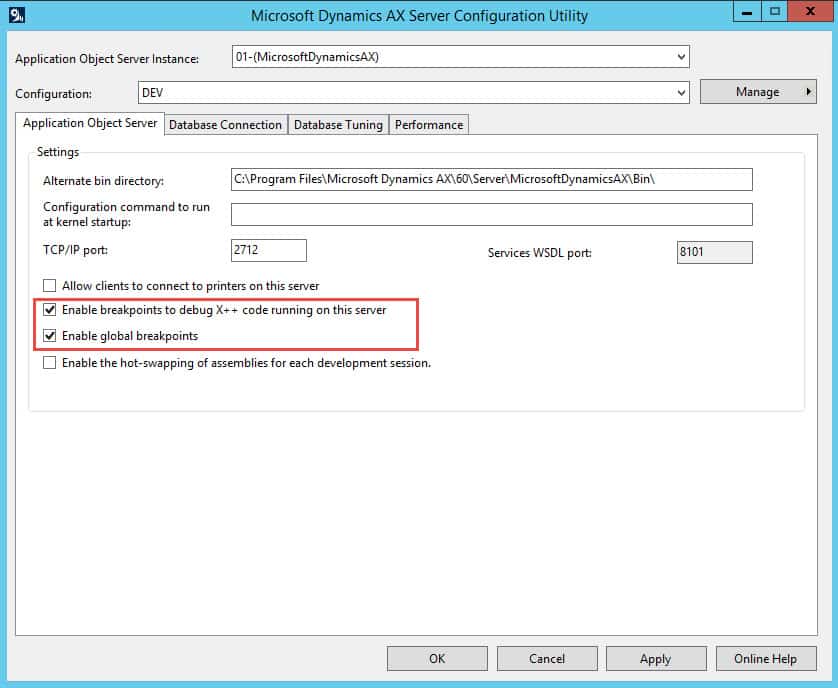Open Online Help
Viewport: 838px width, 688px height.
click(x=766, y=659)
